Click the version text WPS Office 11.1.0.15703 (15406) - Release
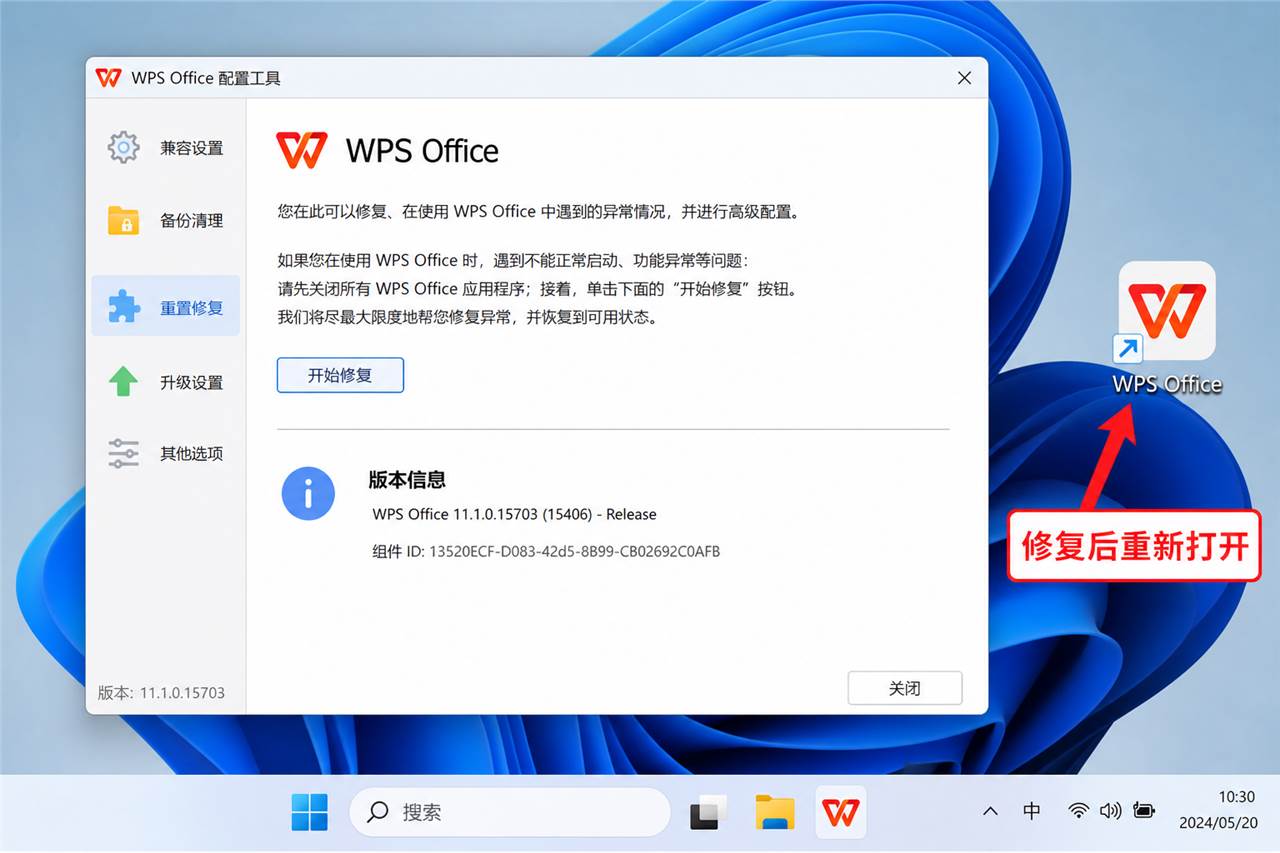 tap(515, 514)
